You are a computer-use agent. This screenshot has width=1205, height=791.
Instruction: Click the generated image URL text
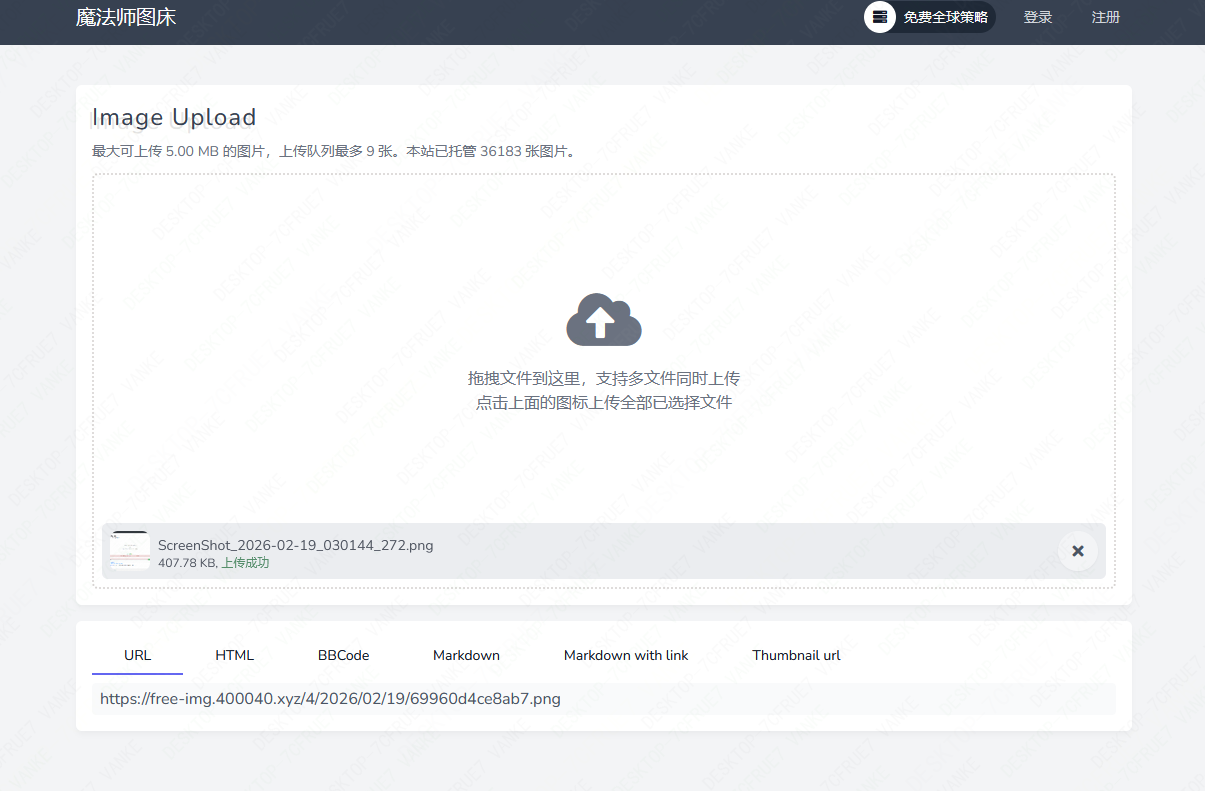coord(330,699)
